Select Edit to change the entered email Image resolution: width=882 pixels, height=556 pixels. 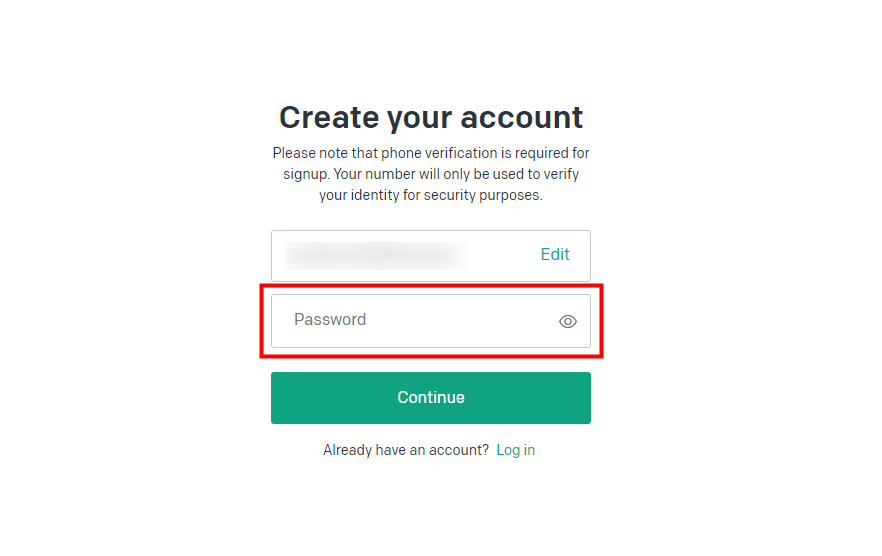(555, 254)
